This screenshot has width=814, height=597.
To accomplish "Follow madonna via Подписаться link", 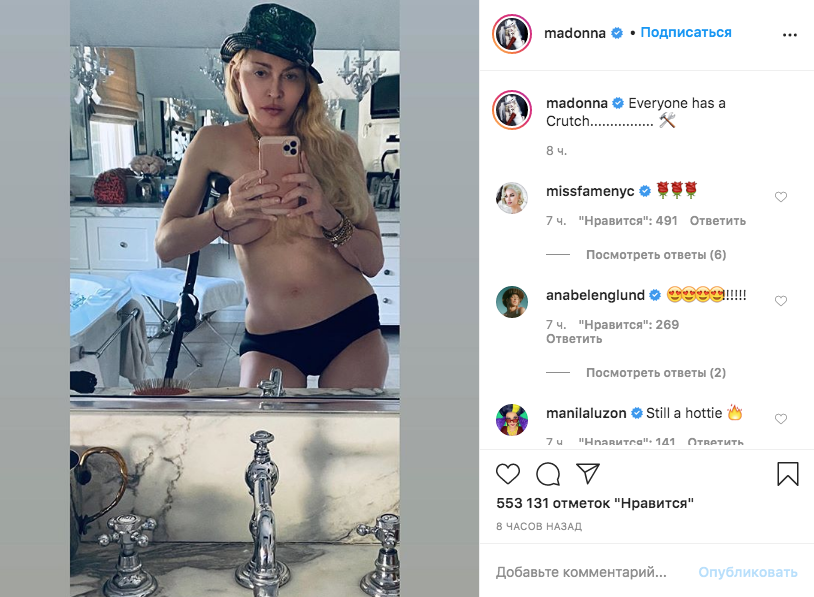I will (x=686, y=33).
